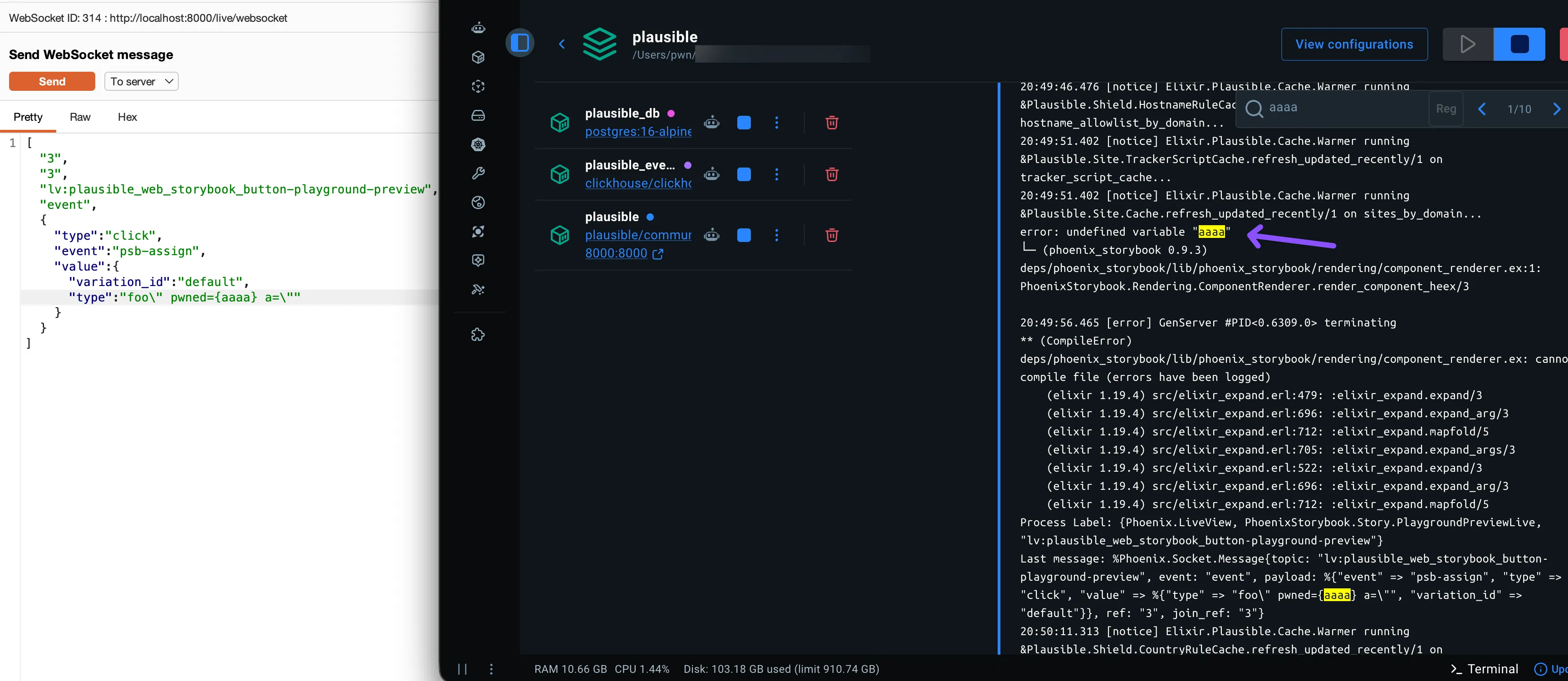Click the plausible compose stack icon
Image resolution: width=1568 pixels, height=681 pixels.
point(599,44)
